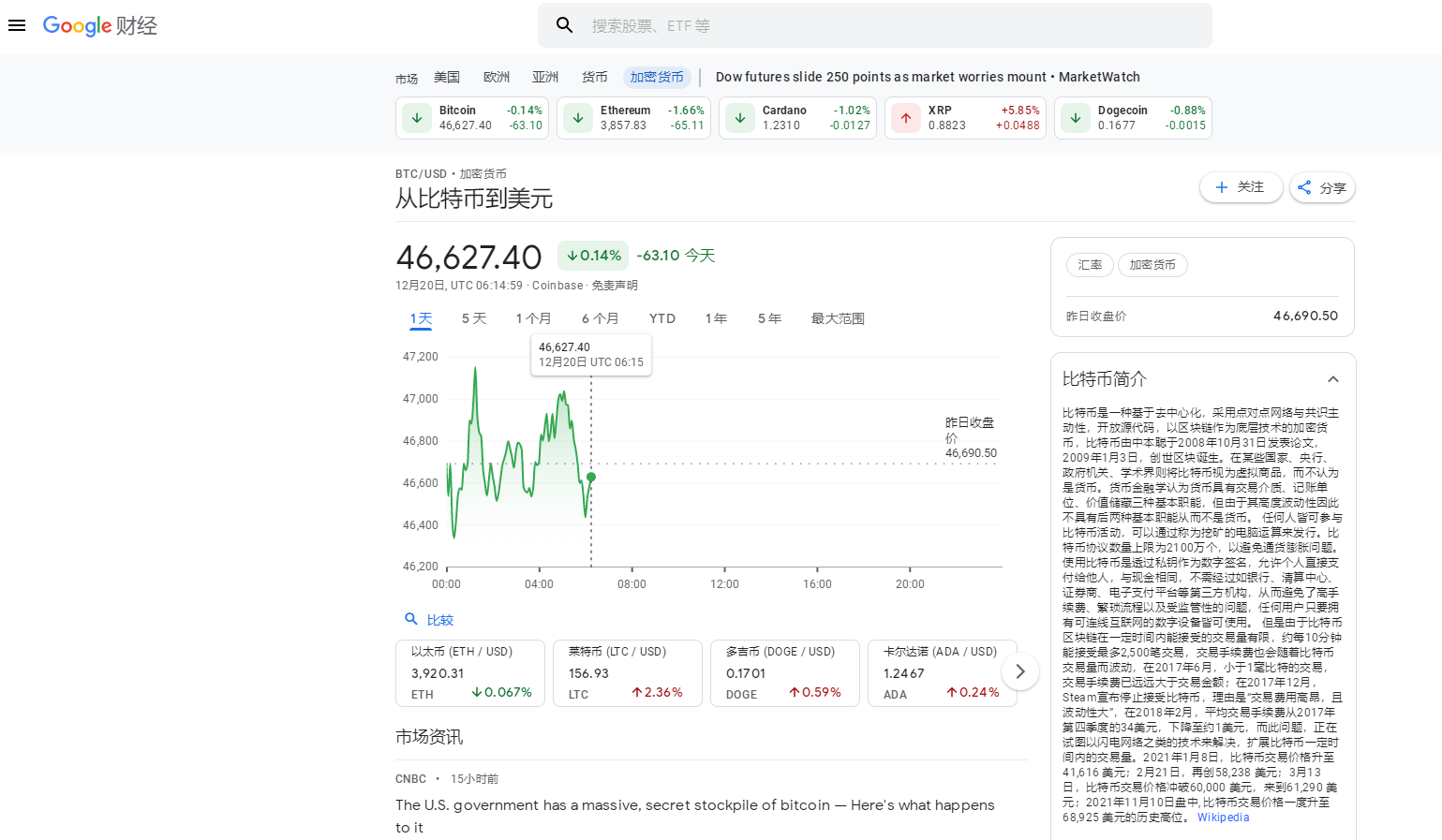Click the 加密货币 tag chip in side panel
The width and height of the screenshot is (1442, 840).
pos(1152,265)
